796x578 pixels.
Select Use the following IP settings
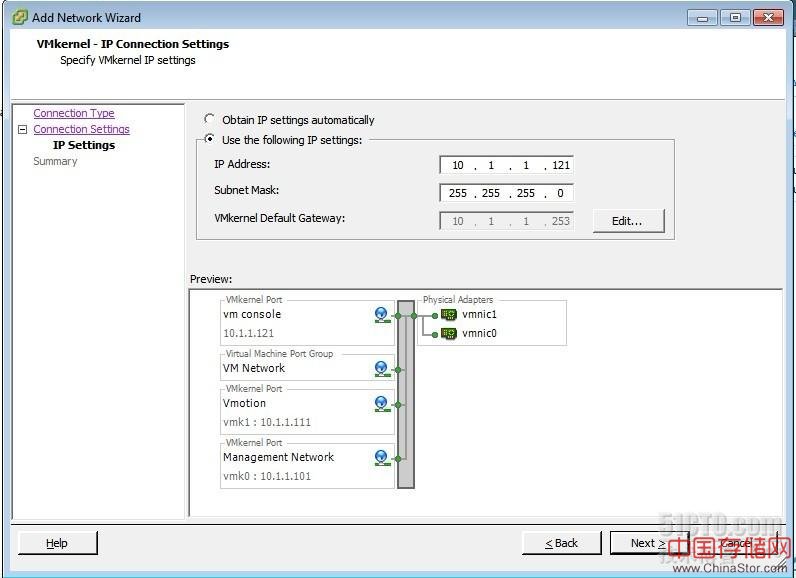[209, 139]
